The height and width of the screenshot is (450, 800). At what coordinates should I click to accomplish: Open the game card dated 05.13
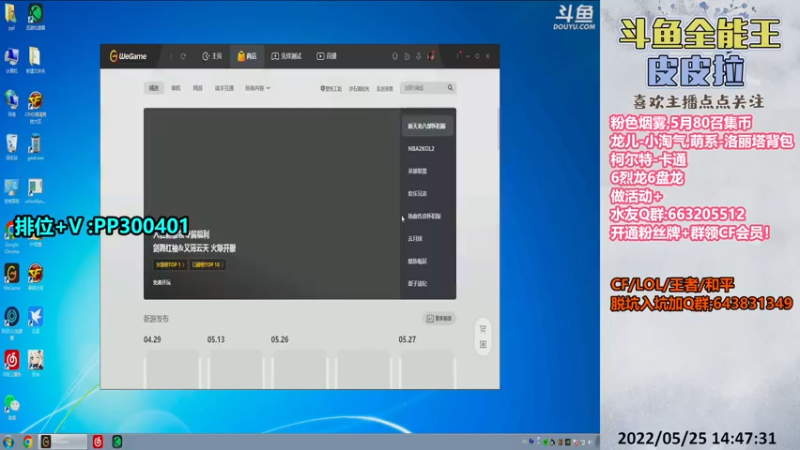[x=236, y=369]
